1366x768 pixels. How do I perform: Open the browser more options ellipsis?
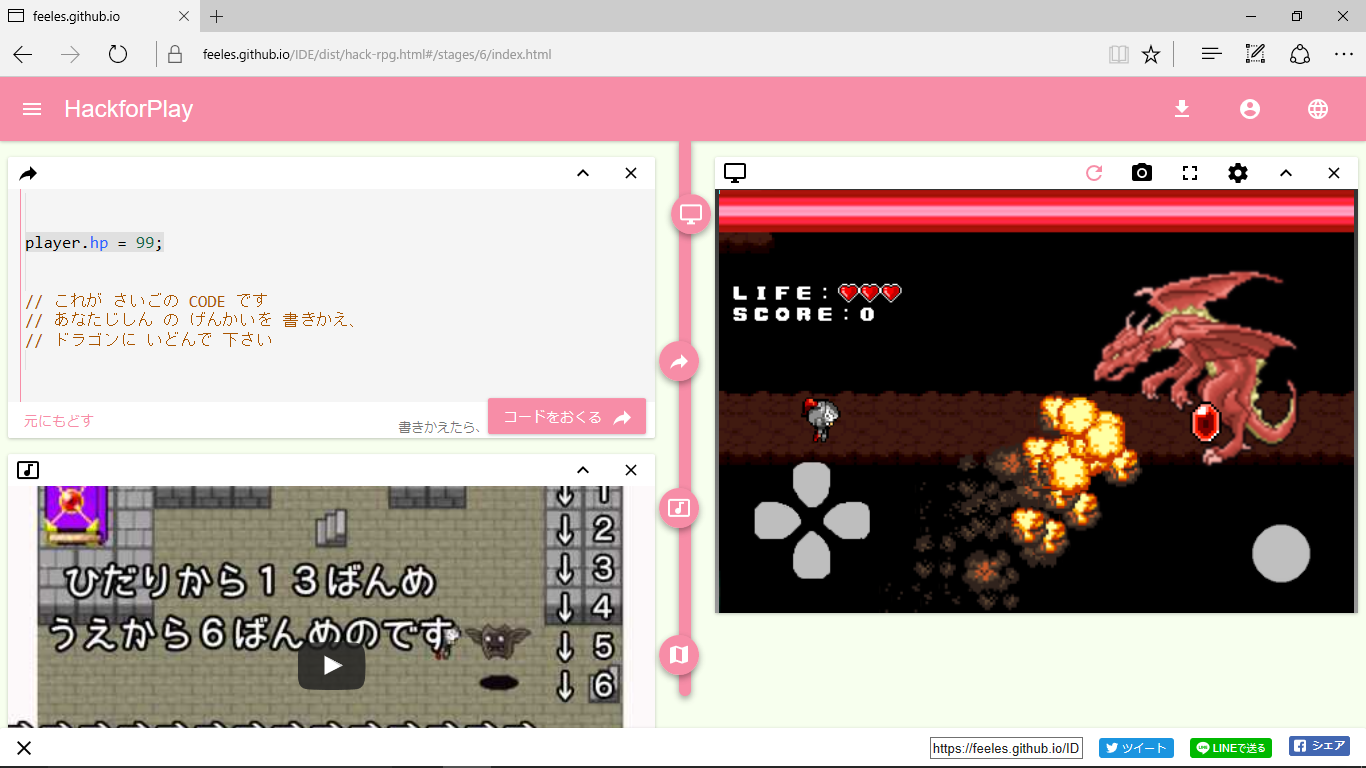click(1344, 54)
